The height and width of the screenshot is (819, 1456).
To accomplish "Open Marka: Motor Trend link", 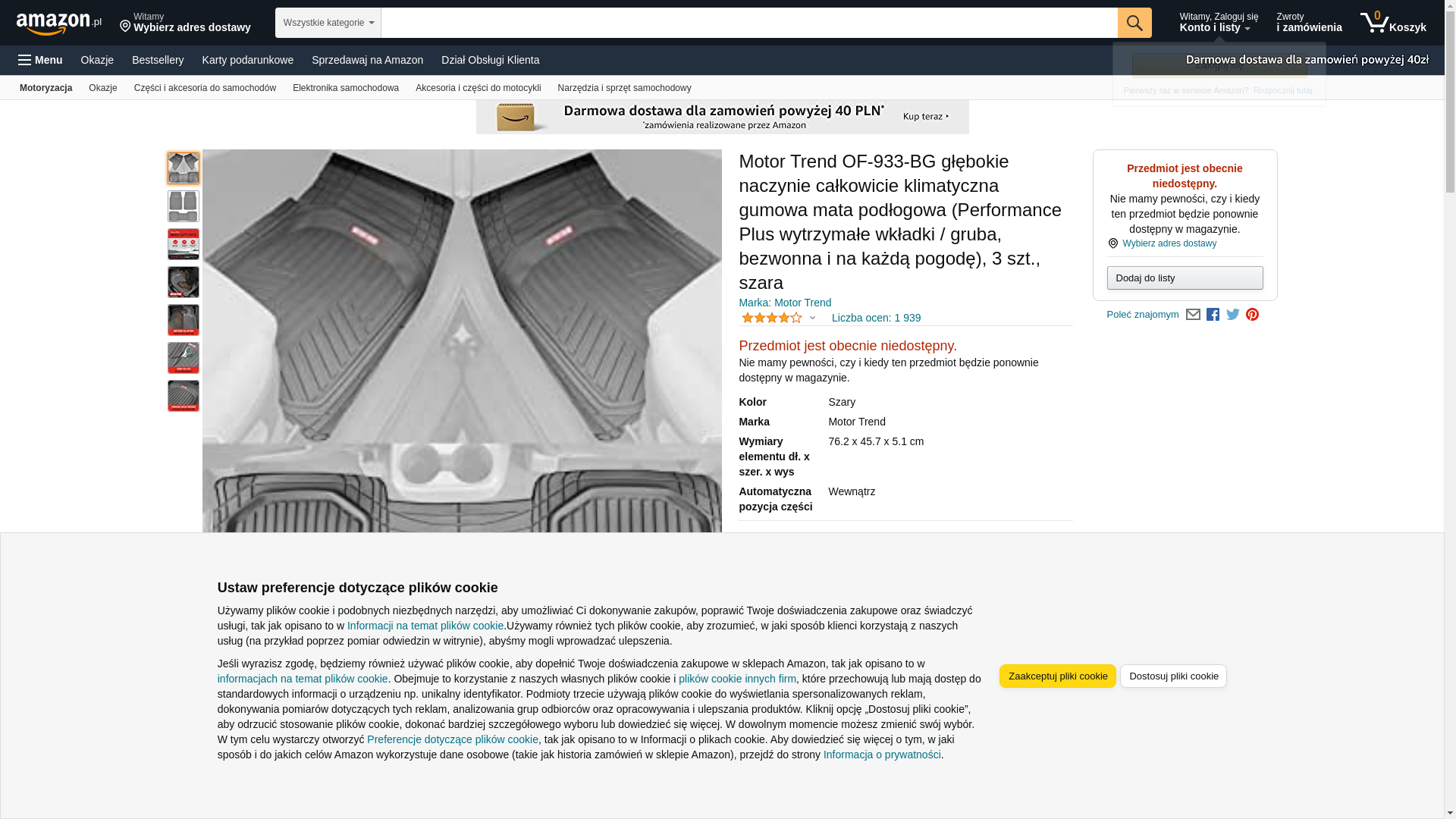I will (x=784, y=303).
